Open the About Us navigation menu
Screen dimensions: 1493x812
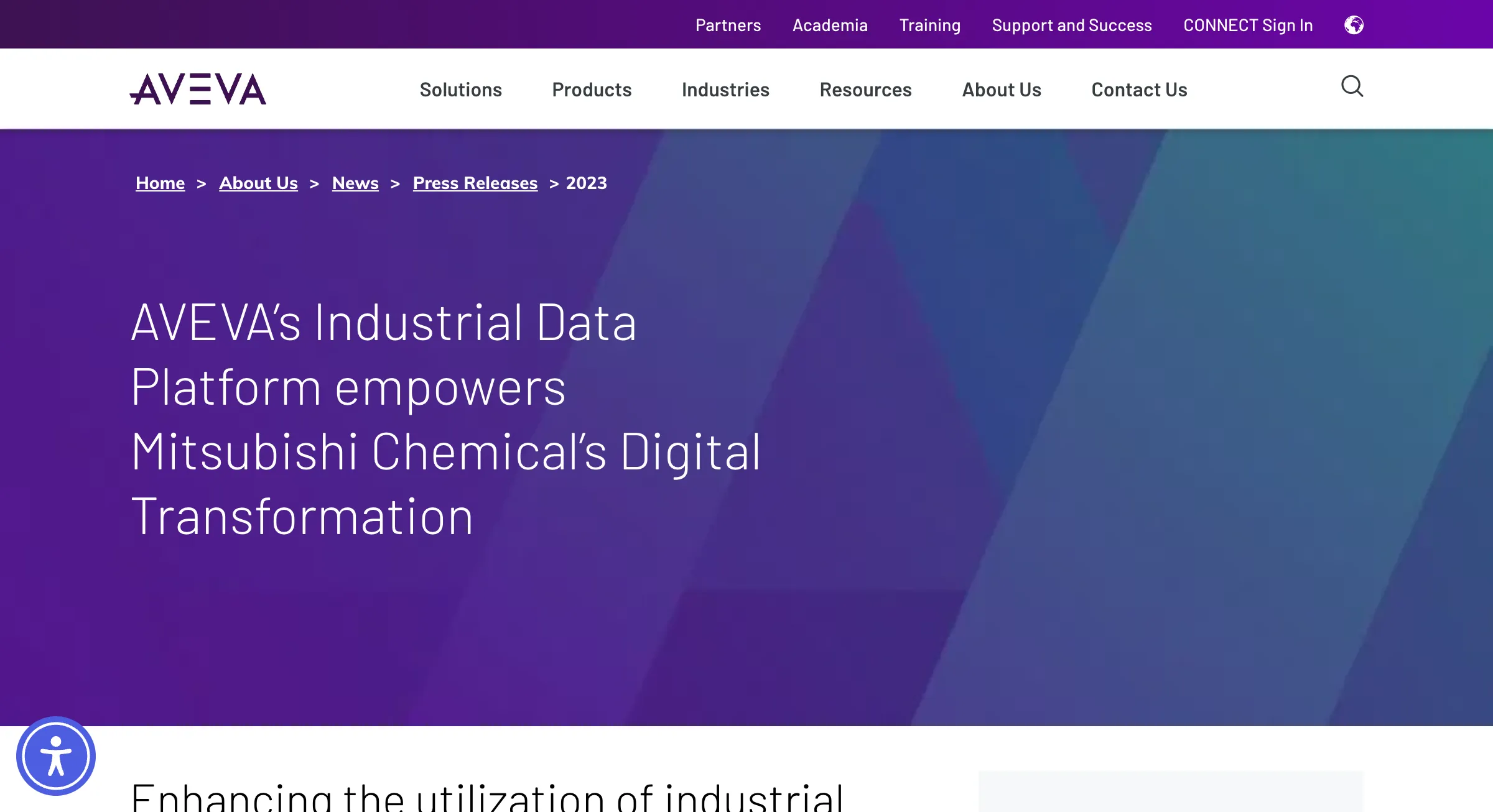(1002, 90)
